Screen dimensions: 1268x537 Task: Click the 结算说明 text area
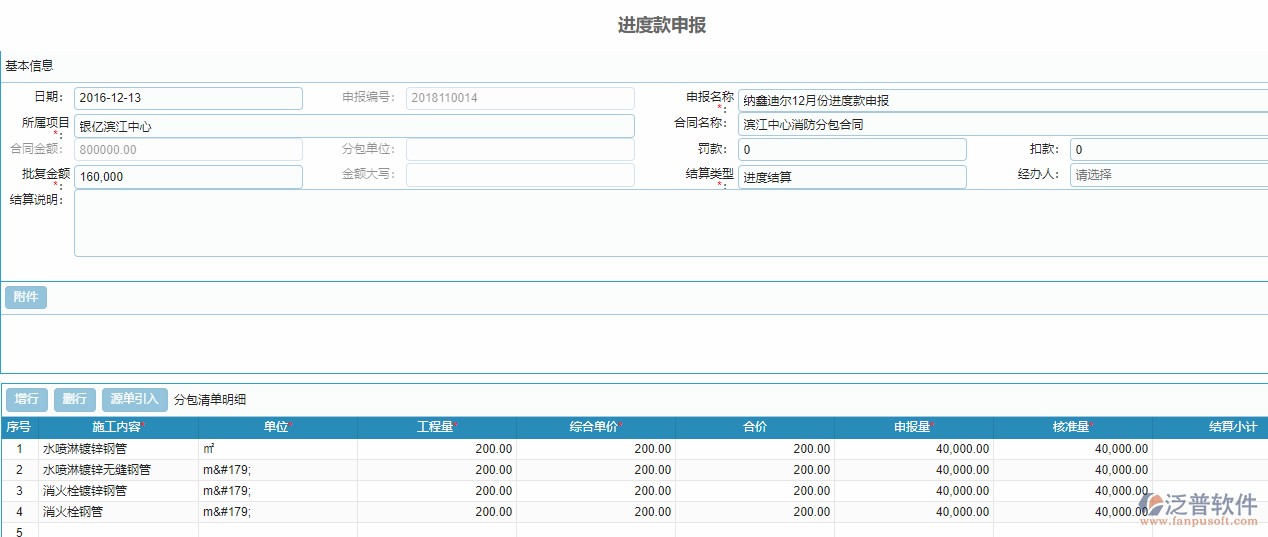click(670, 223)
